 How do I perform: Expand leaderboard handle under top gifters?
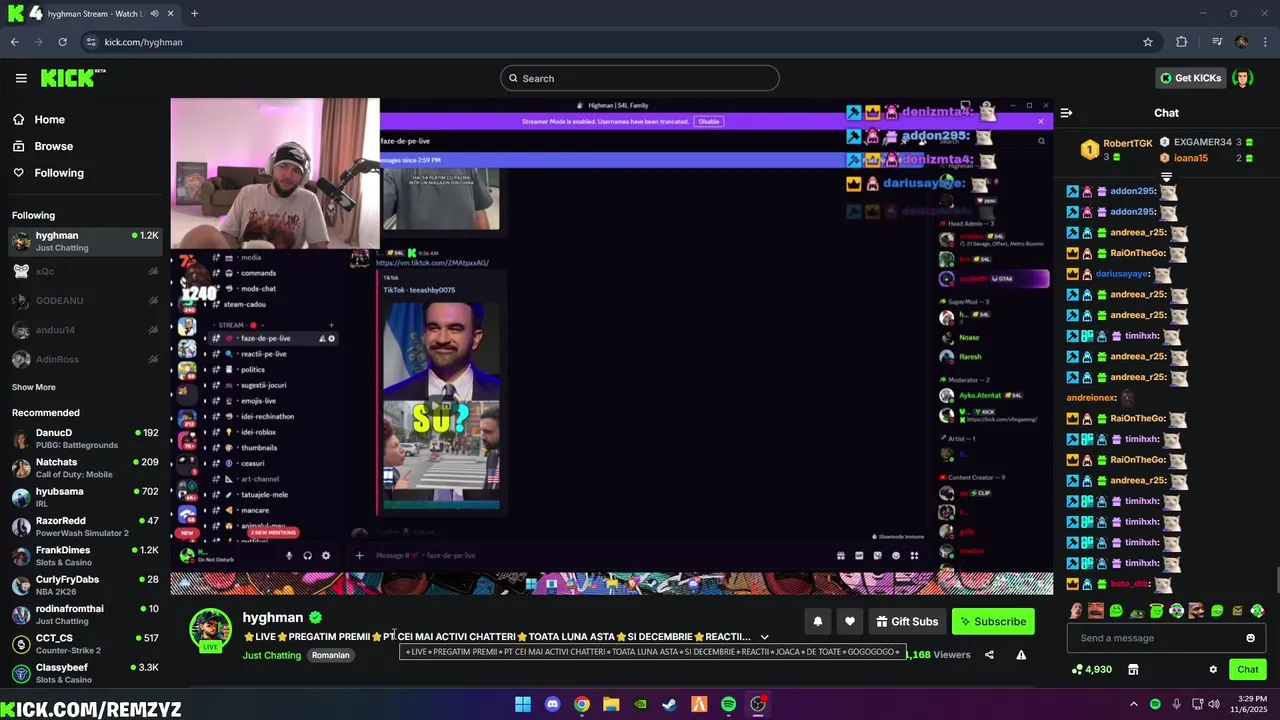[1166, 177]
